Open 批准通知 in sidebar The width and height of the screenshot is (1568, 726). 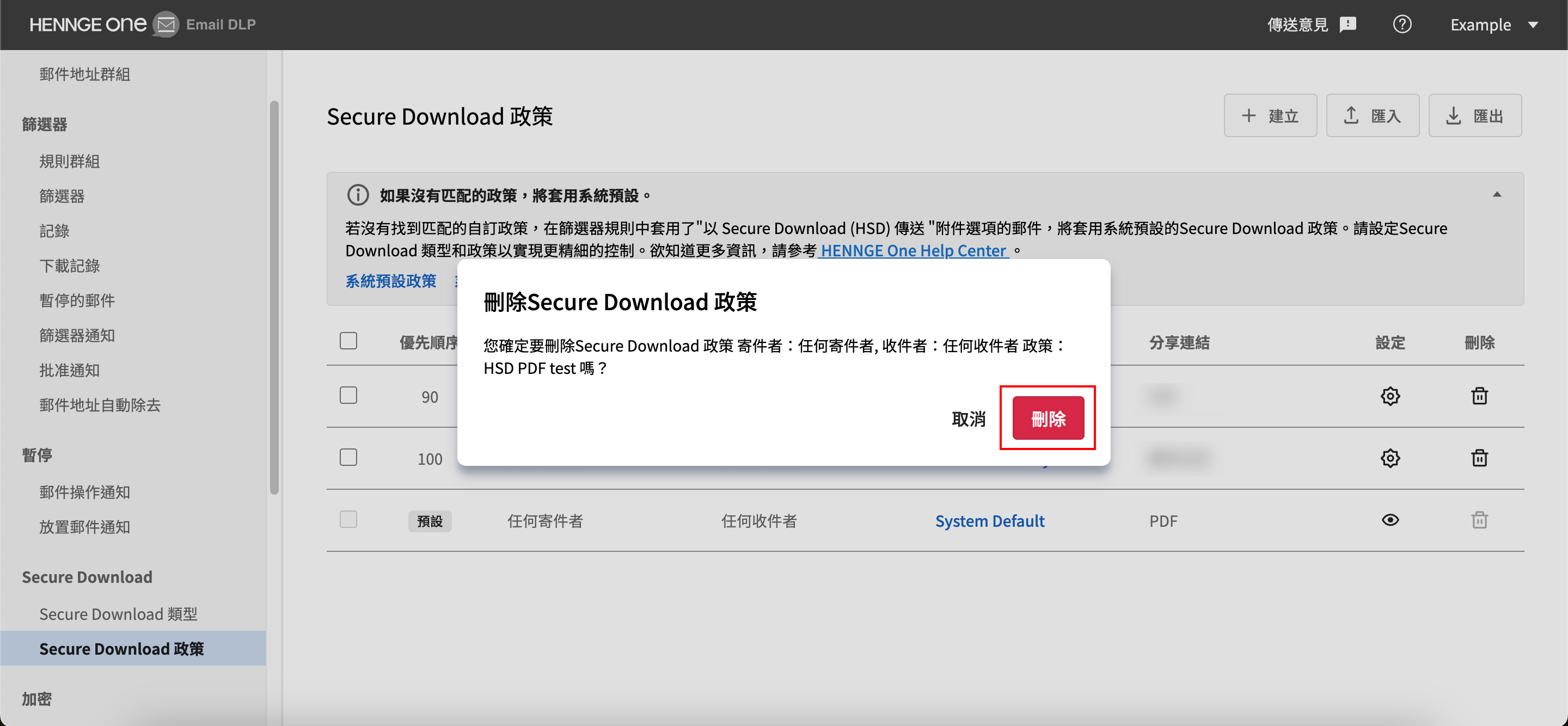click(69, 370)
